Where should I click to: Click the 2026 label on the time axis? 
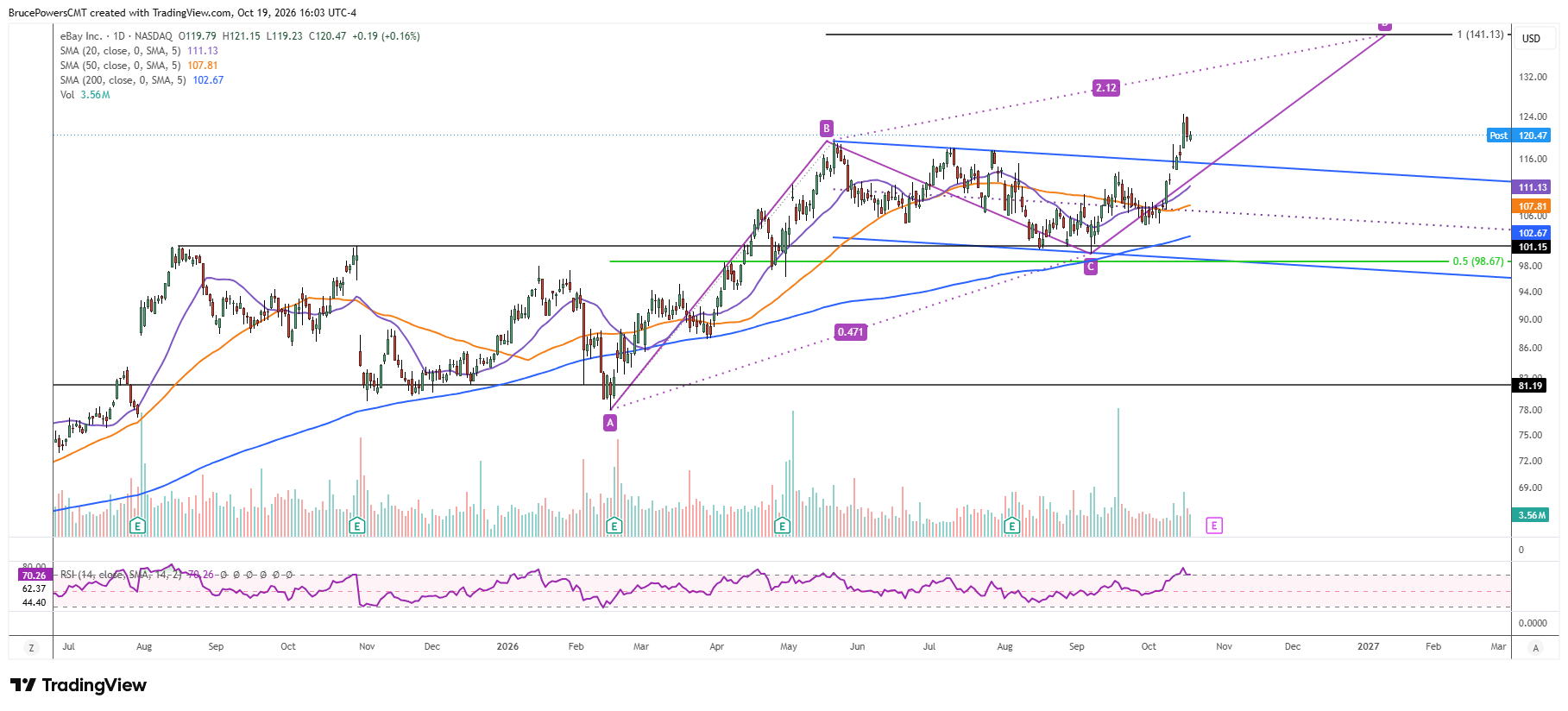point(507,646)
